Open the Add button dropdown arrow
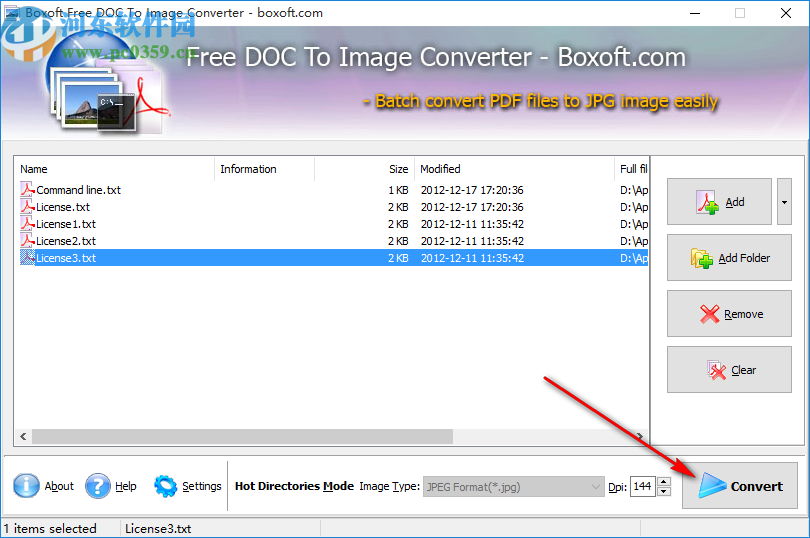810x538 pixels. coord(784,202)
